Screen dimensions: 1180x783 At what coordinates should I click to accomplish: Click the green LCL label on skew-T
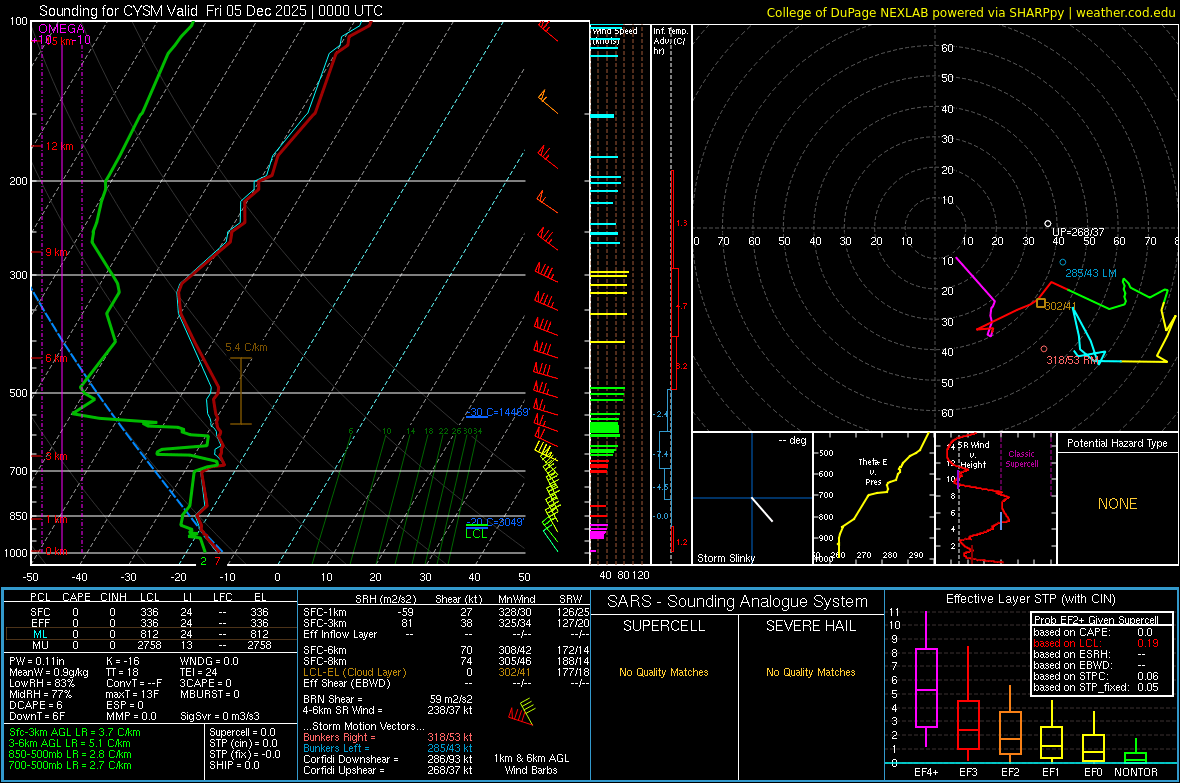[476, 534]
